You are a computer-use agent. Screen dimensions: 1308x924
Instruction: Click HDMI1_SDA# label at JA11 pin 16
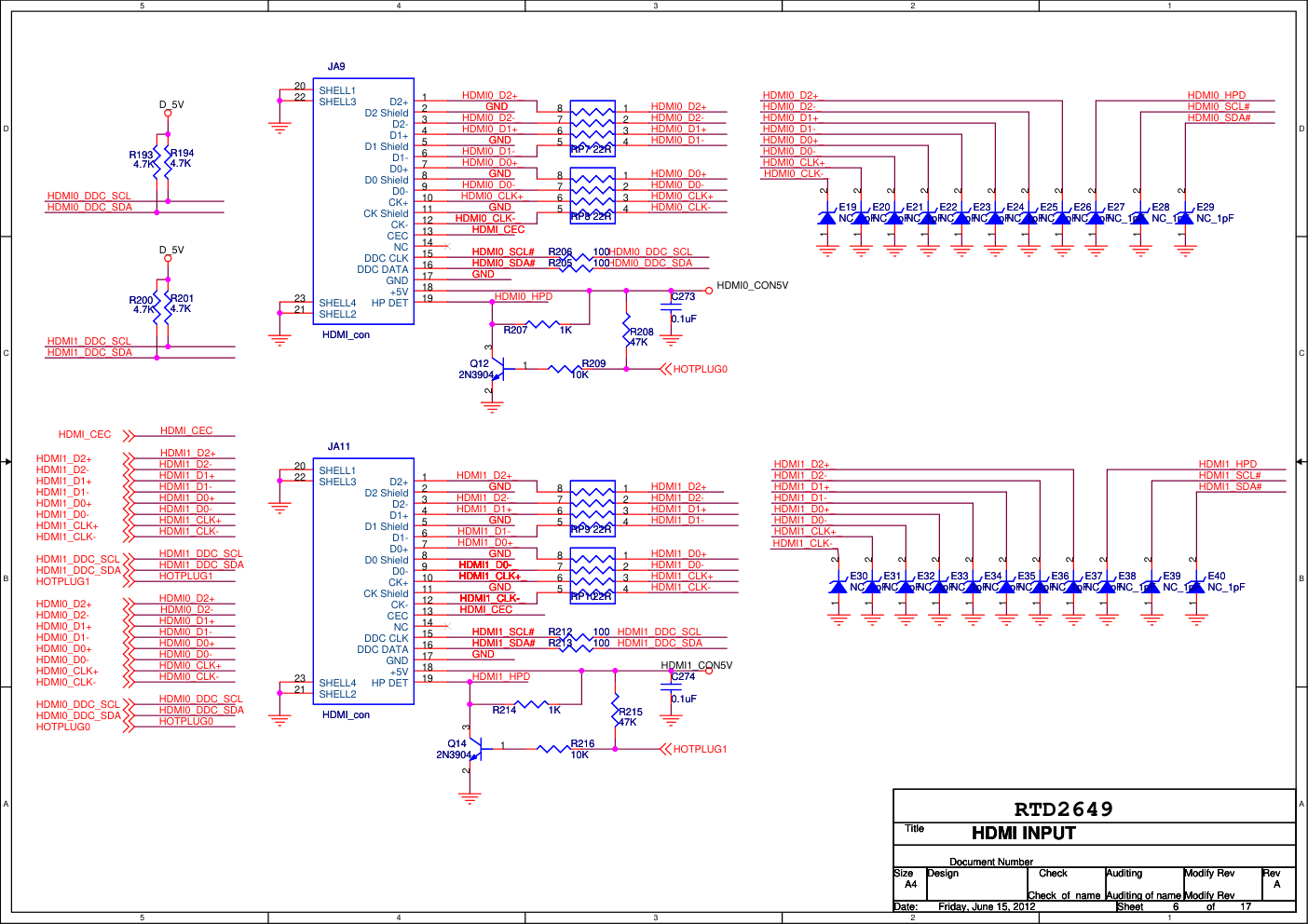click(x=503, y=643)
